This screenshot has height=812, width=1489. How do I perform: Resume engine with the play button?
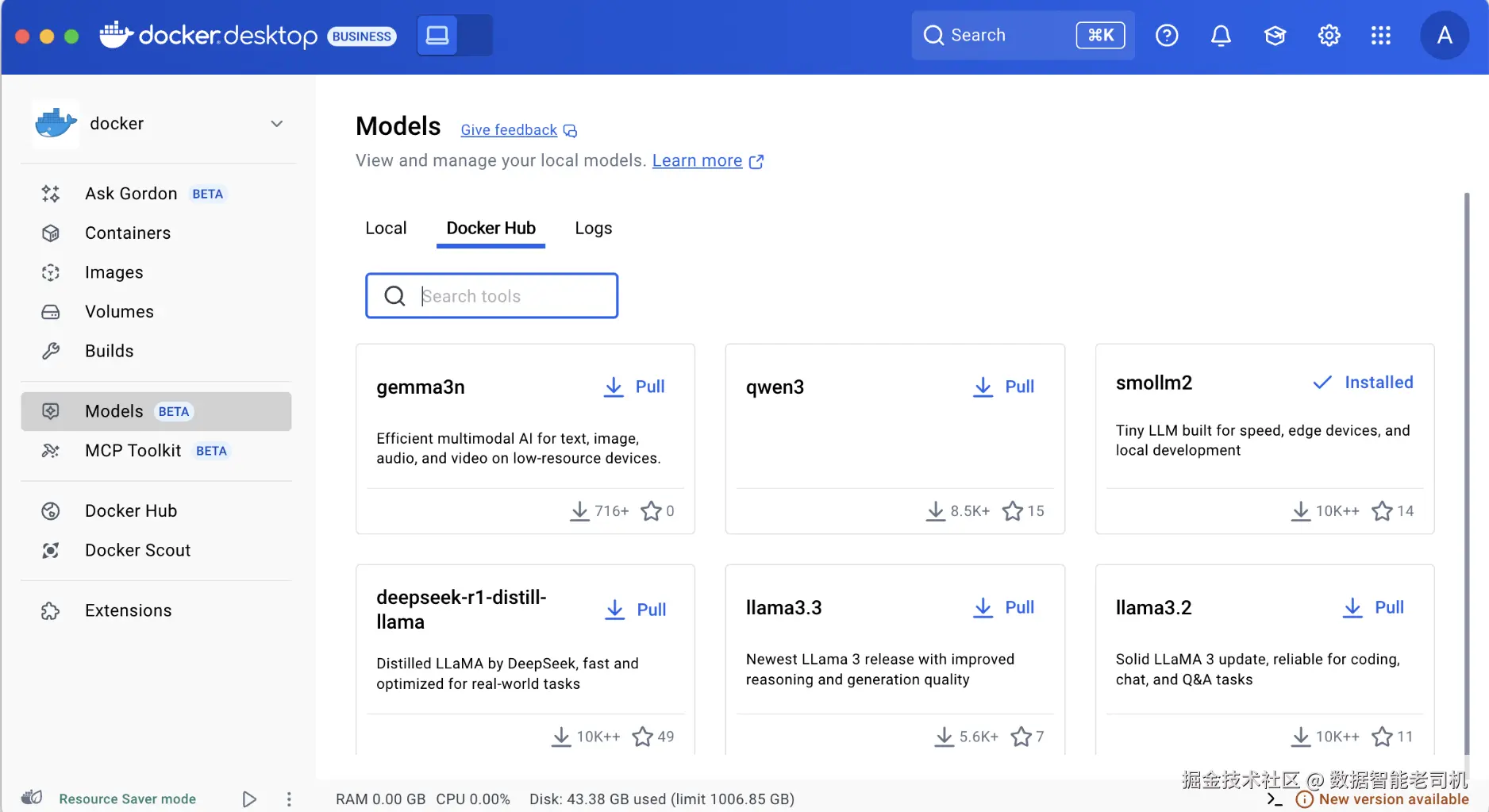click(249, 799)
